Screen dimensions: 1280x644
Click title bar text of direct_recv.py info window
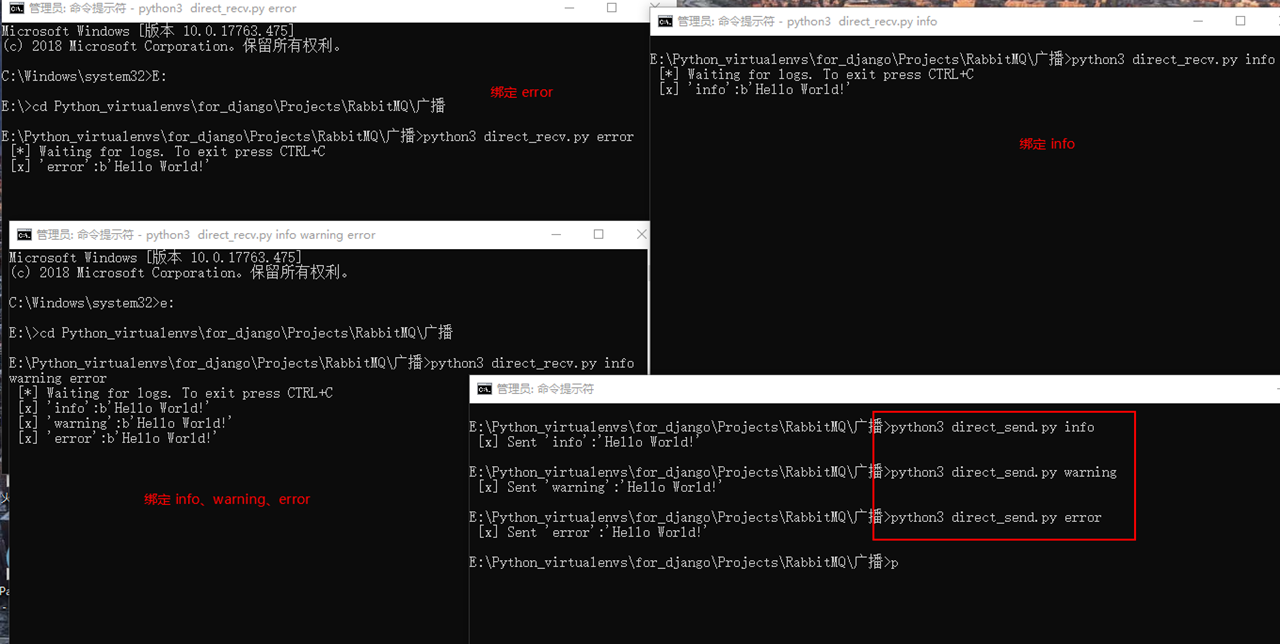tap(807, 21)
